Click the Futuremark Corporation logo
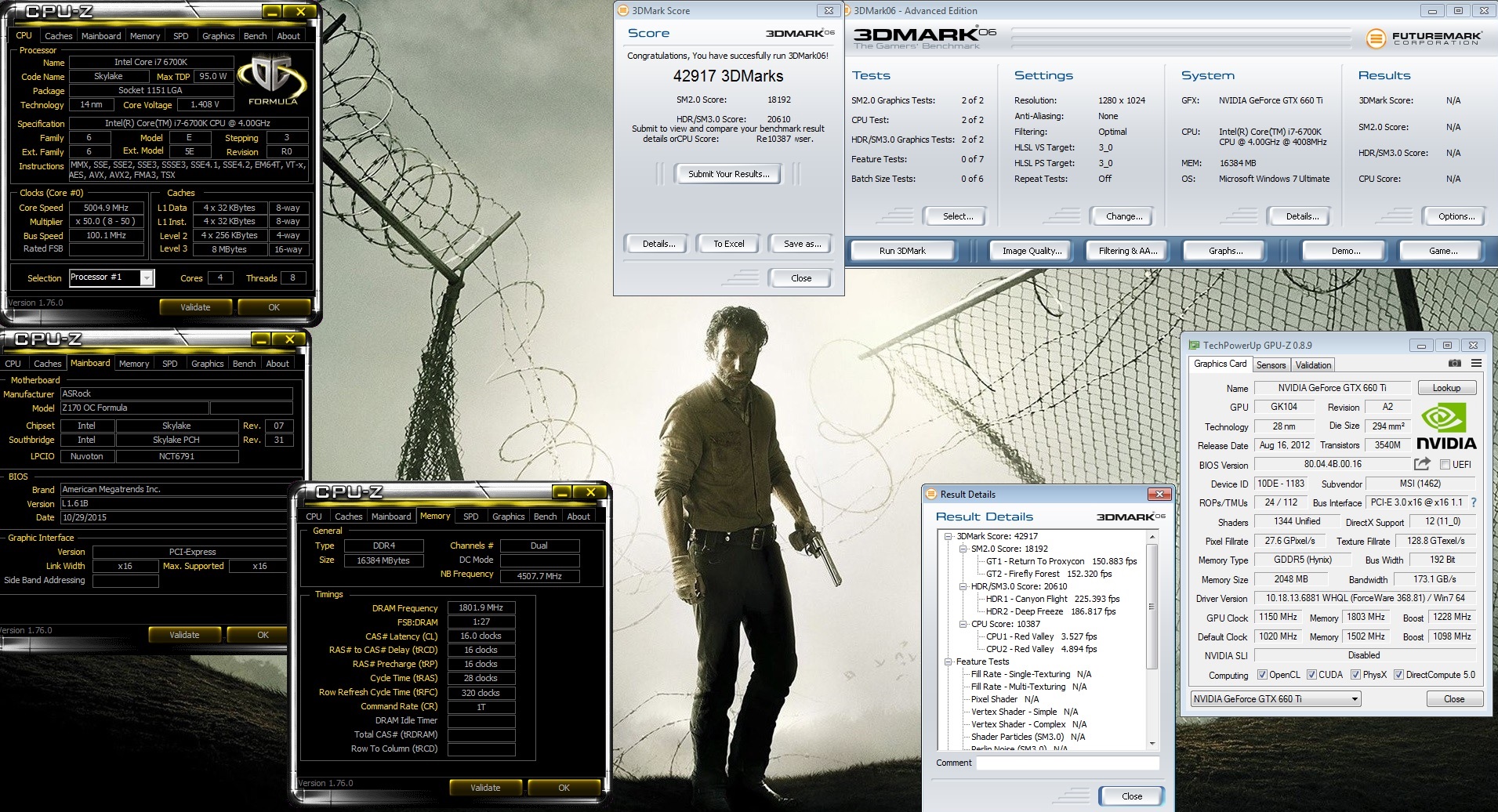The height and width of the screenshot is (812, 1498). 1424,38
